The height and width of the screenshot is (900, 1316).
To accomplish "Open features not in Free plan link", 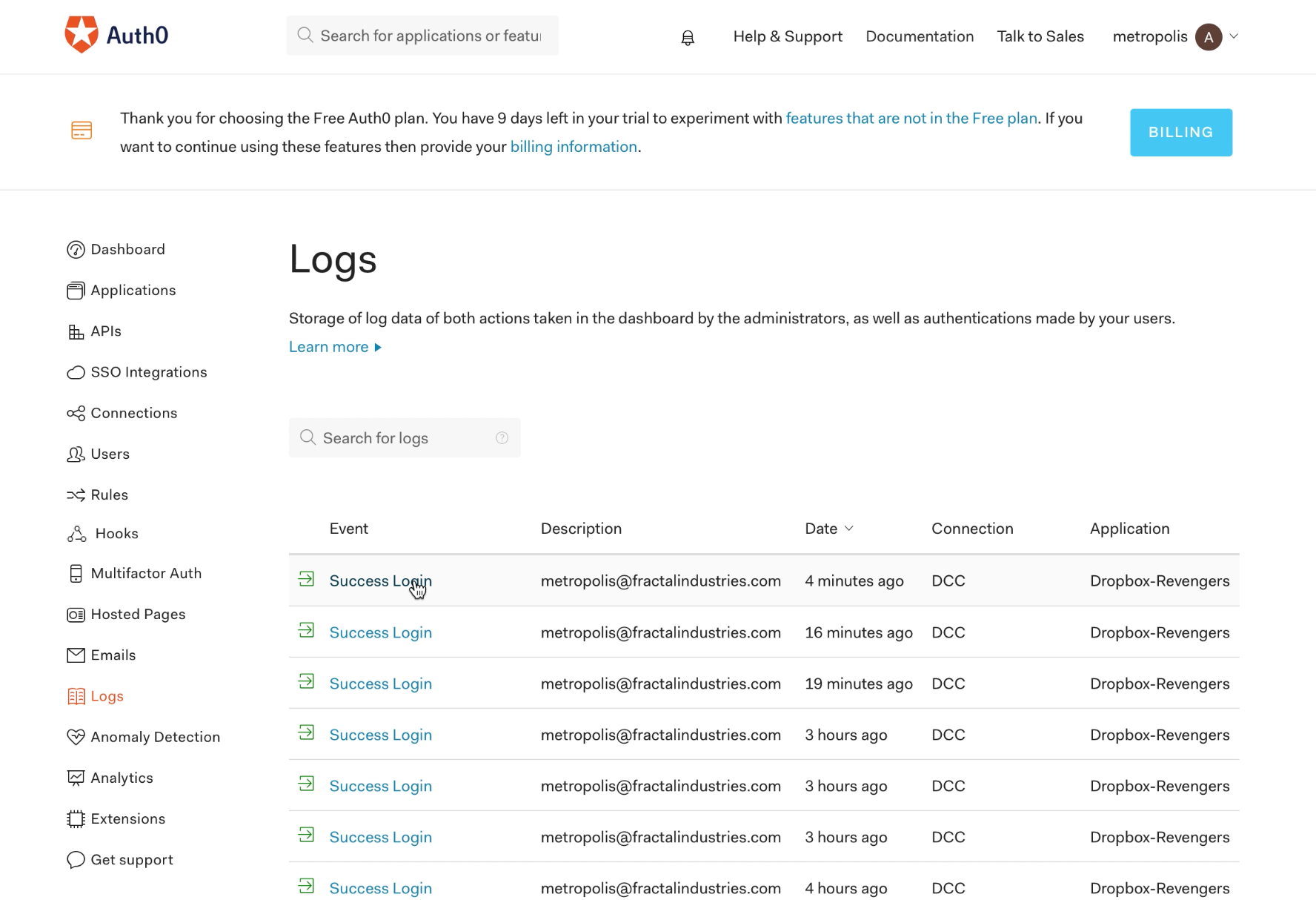I will click(x=911, y=119).
